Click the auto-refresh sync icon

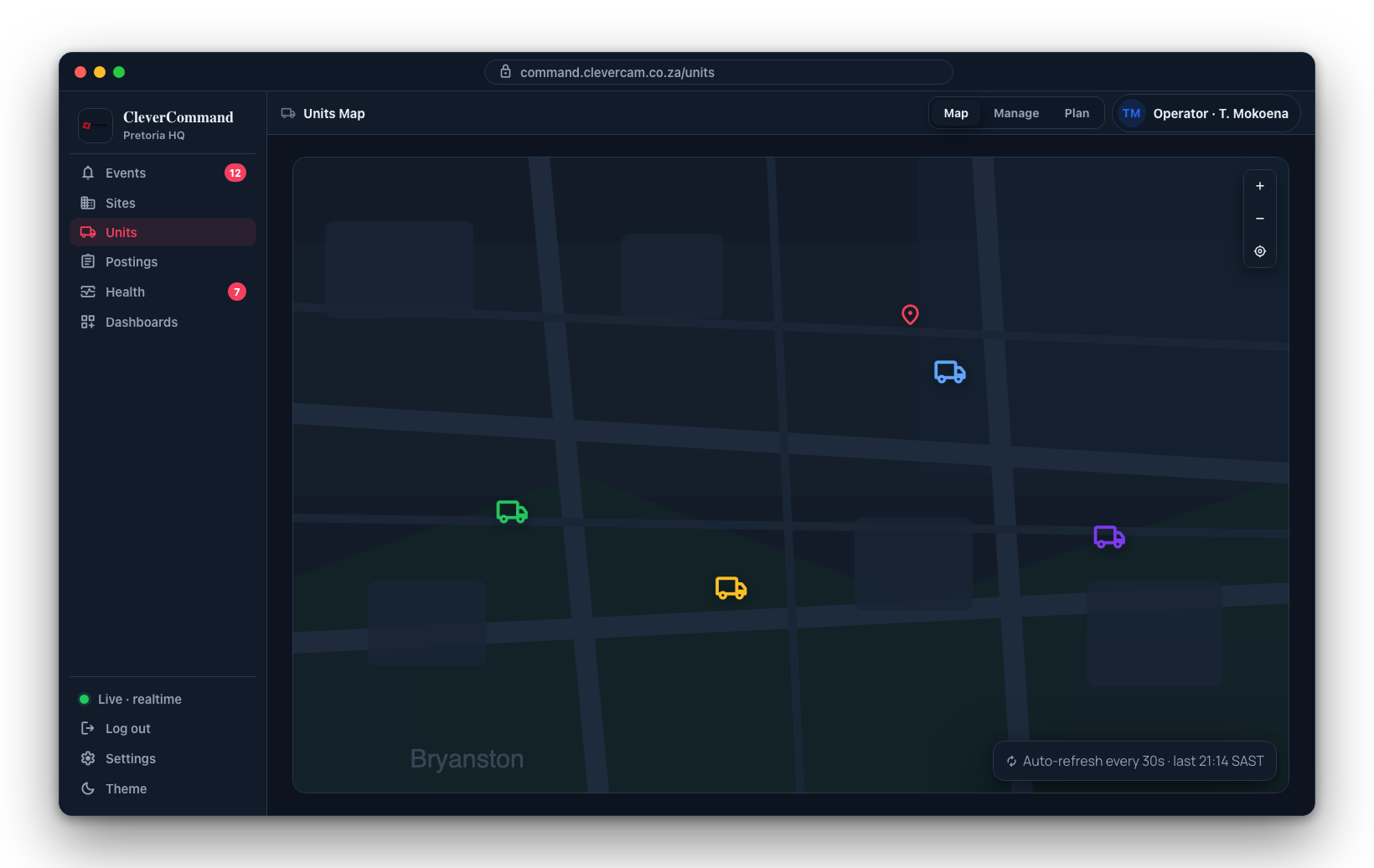(x=1011, y=762)
